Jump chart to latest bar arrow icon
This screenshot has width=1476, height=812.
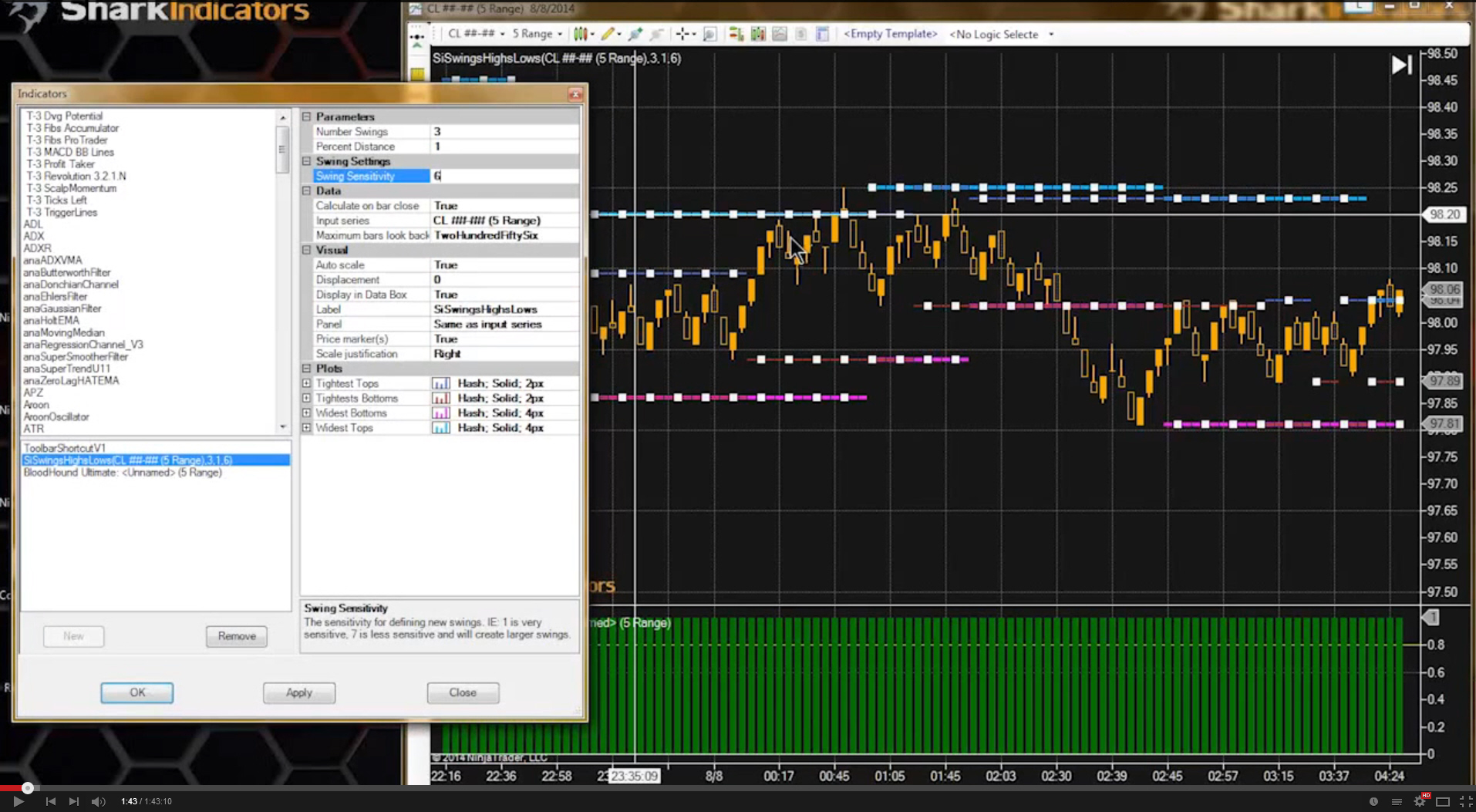coord(1401,65)
